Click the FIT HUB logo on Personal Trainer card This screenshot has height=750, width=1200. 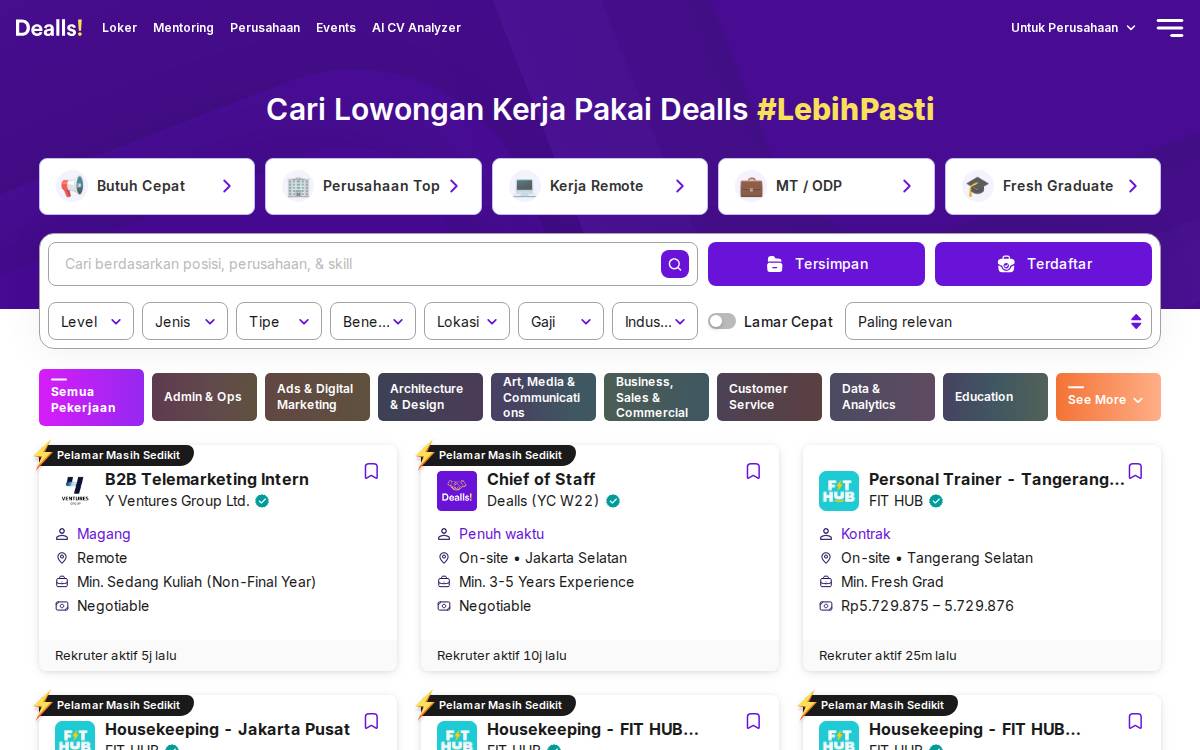(x=839, y=490)
